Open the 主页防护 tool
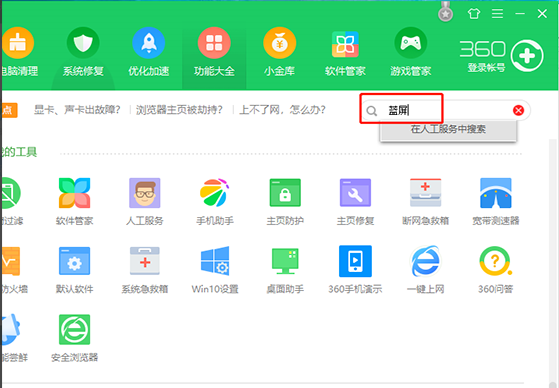Viewport: 559px width, 388px height. tap(285, 201)
